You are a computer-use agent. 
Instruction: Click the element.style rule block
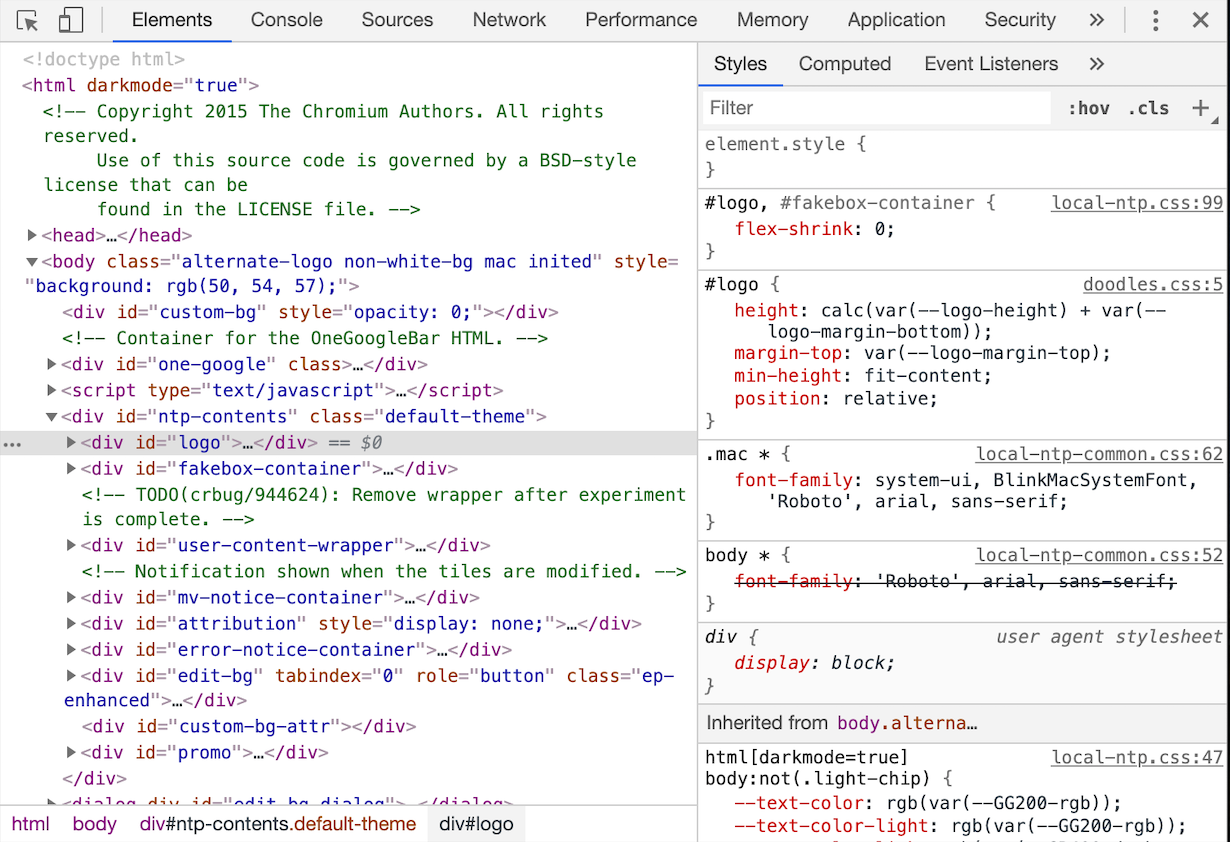964,157
